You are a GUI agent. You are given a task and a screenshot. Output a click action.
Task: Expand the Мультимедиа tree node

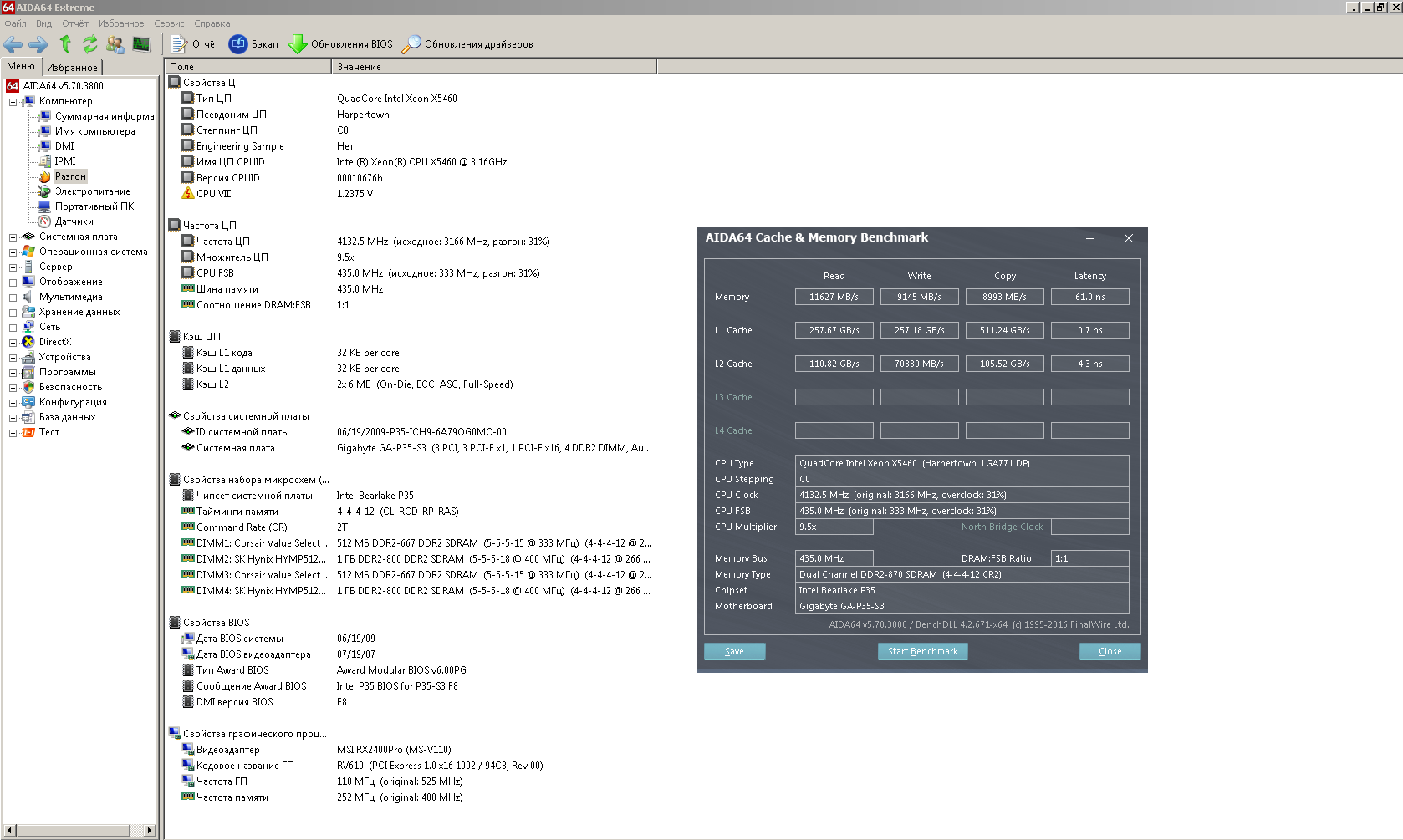[x=13, y=298]
